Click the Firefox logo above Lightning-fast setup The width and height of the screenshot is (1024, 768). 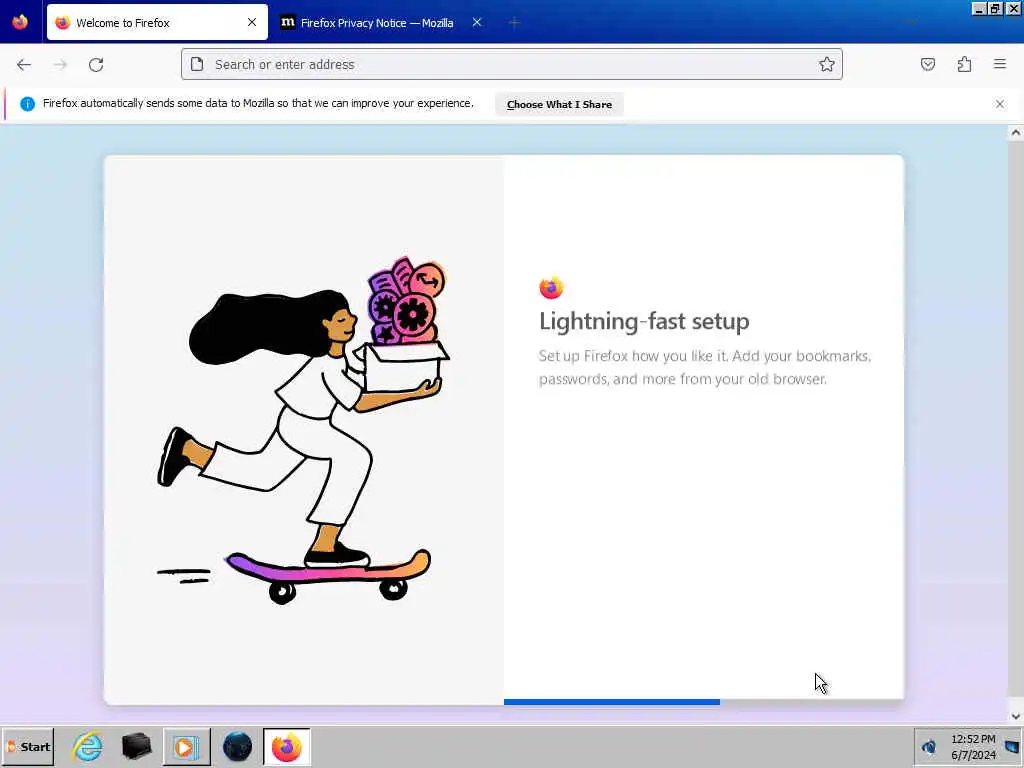point(551,287)
